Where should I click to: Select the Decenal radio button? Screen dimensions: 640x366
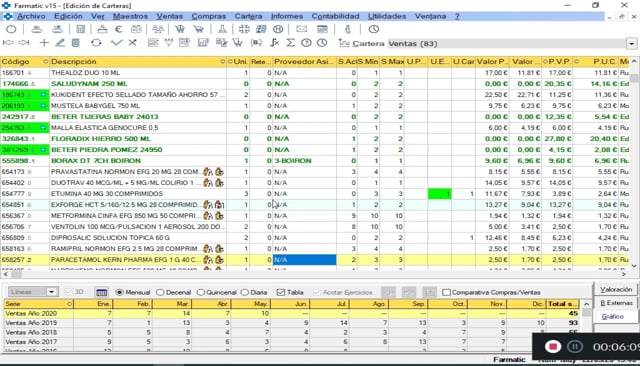pyautogui.click(x=160, y=293)
